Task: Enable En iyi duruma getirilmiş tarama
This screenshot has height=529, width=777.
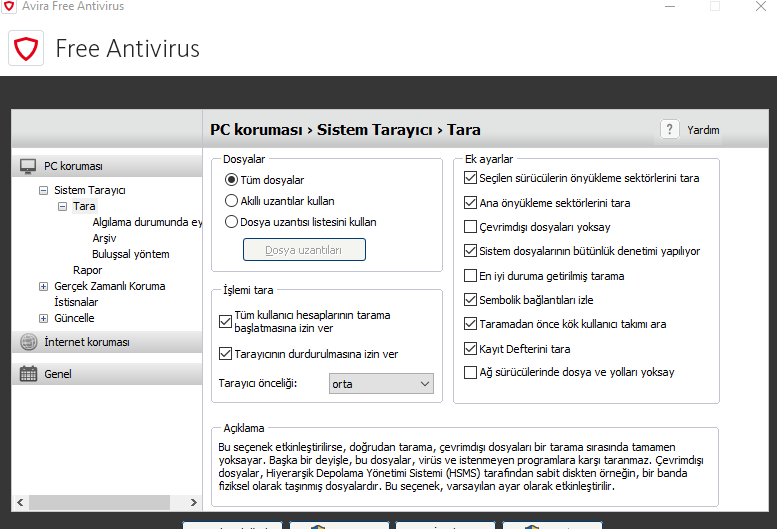Action: point(470,275)
